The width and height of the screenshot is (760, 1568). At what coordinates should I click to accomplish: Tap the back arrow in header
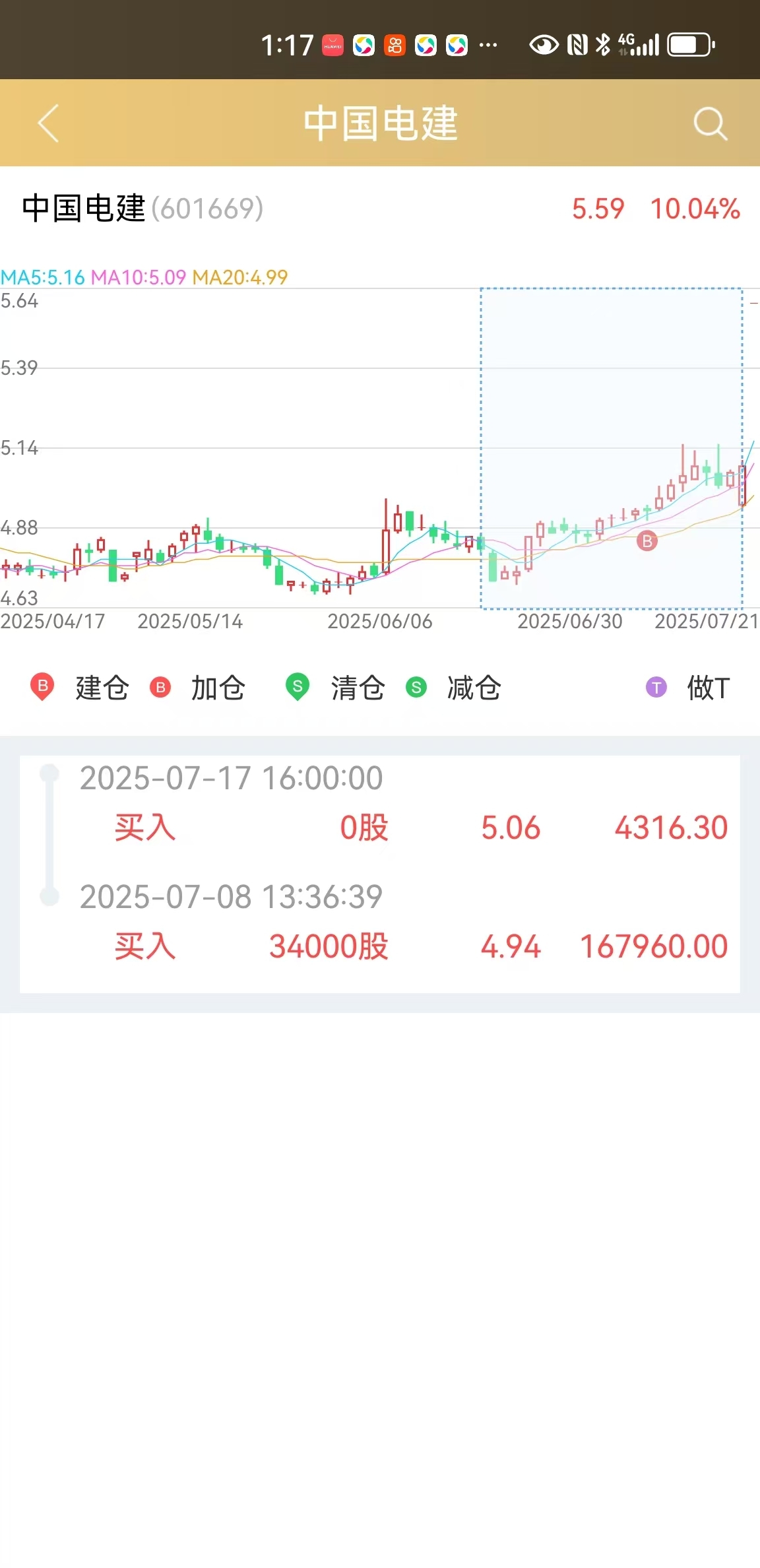48,123
